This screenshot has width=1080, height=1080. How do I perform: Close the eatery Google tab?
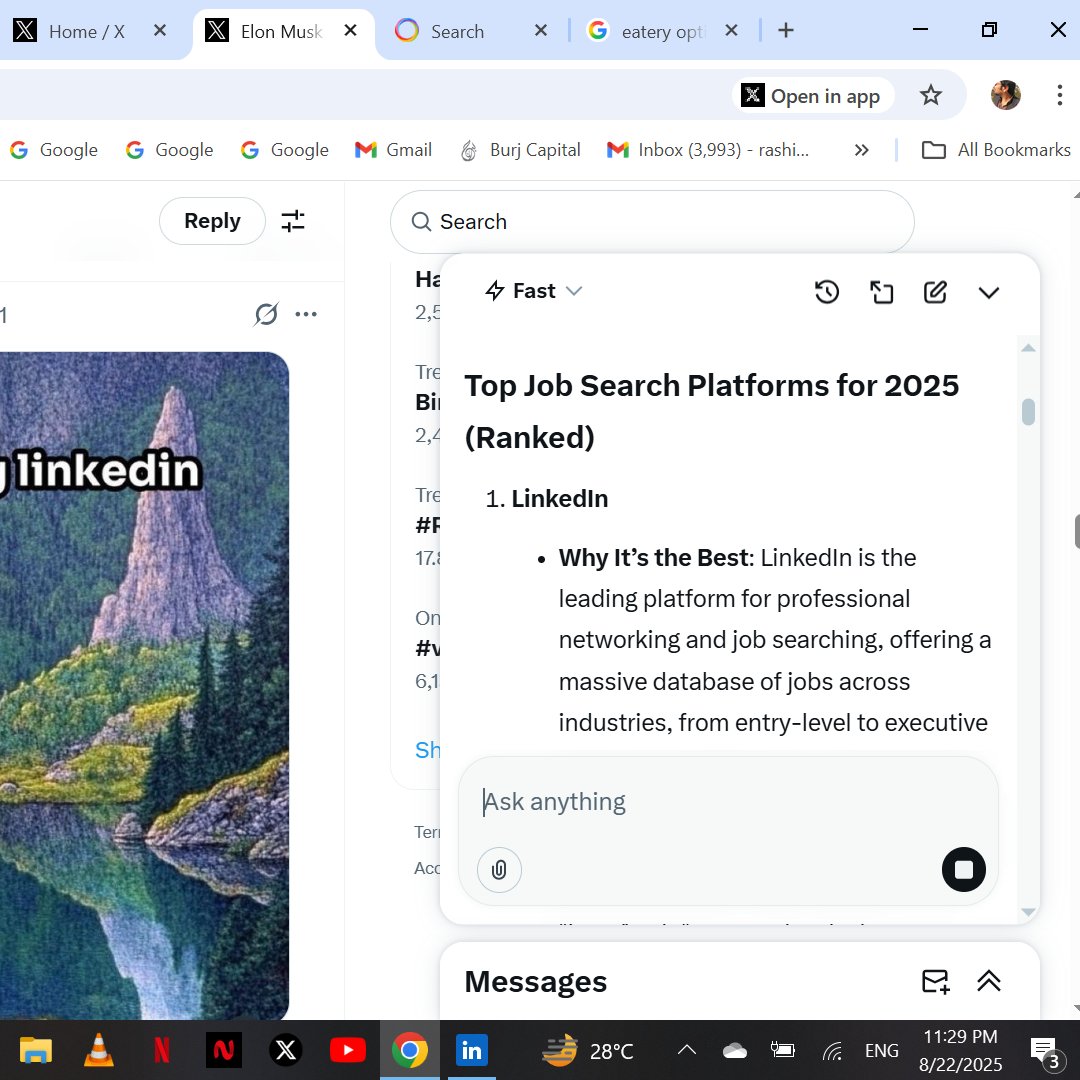click(731, 30)
